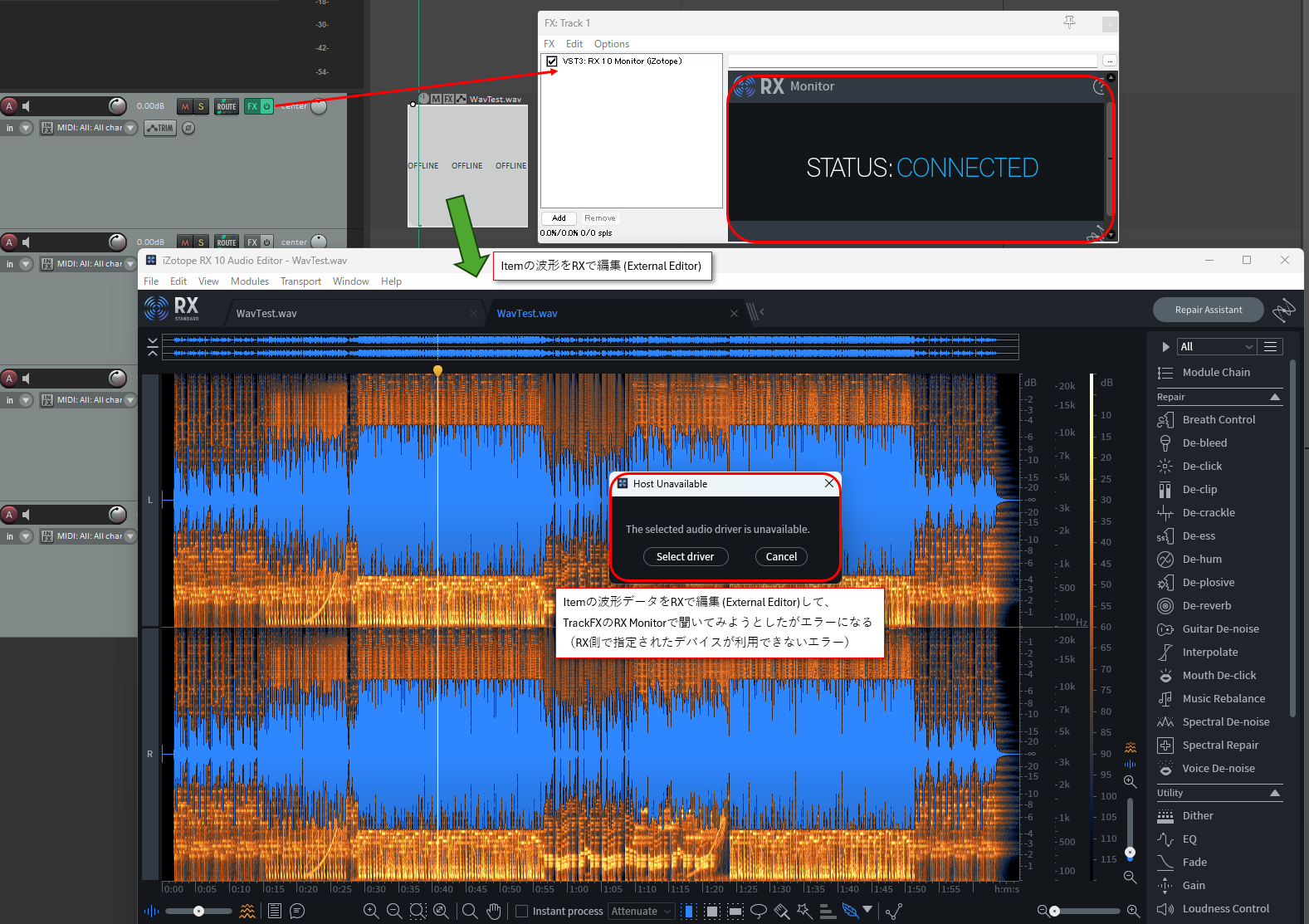Open De-click module in the Repair list

coord(1201,466)
